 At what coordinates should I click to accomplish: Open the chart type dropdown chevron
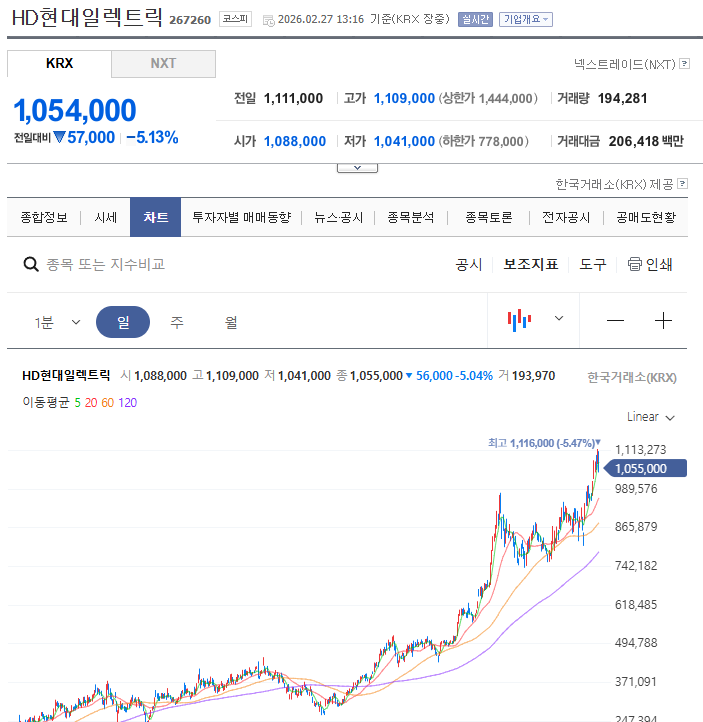click(x=559, y=318)
